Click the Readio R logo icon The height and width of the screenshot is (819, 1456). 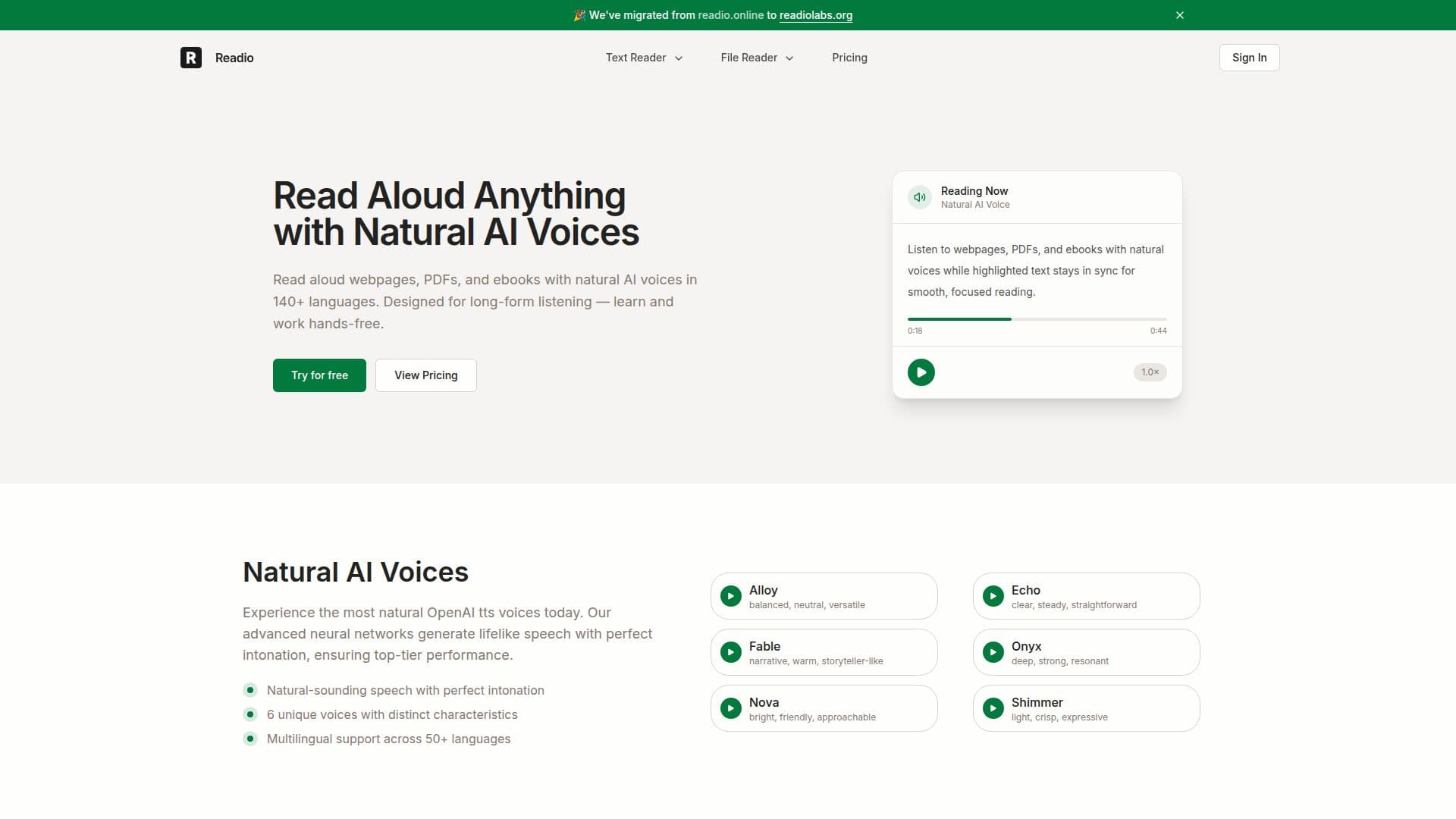pyautogui.click(x=191, y=58)
